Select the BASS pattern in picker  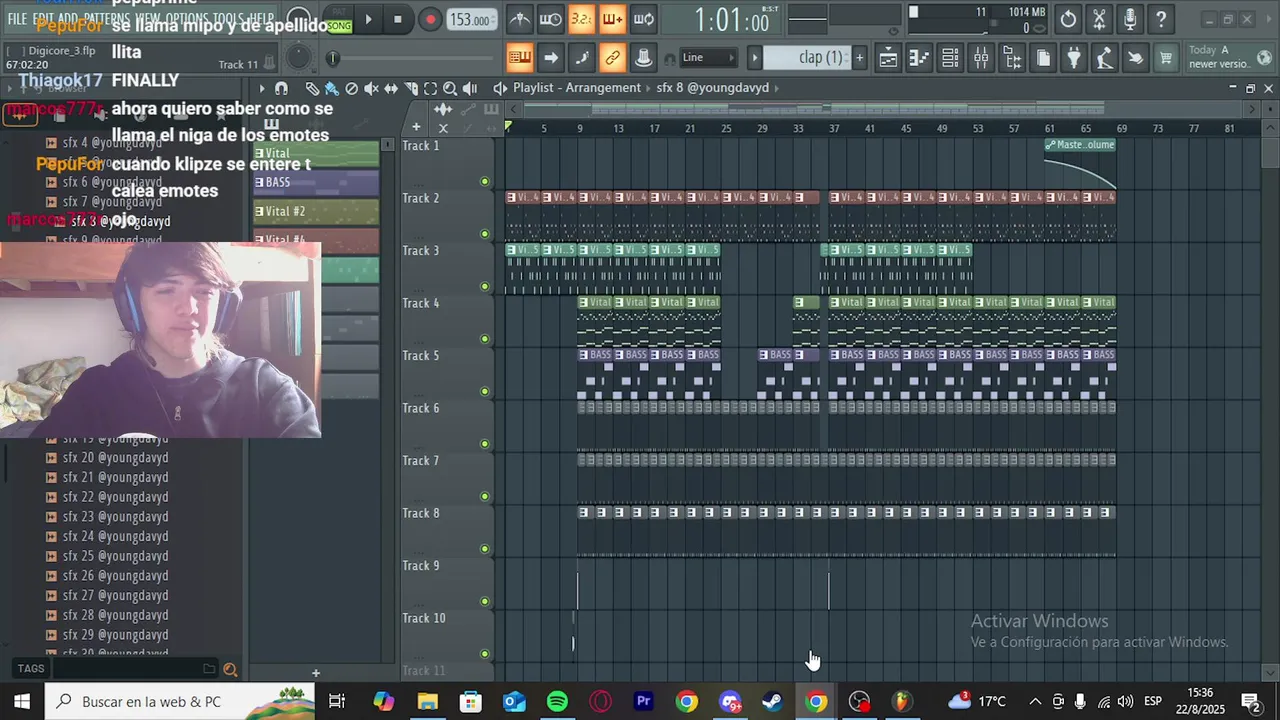tap(315, 182)
